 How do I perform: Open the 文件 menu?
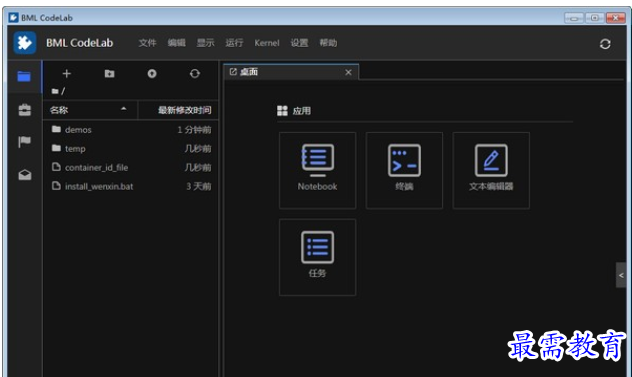[x=148, y=43]
